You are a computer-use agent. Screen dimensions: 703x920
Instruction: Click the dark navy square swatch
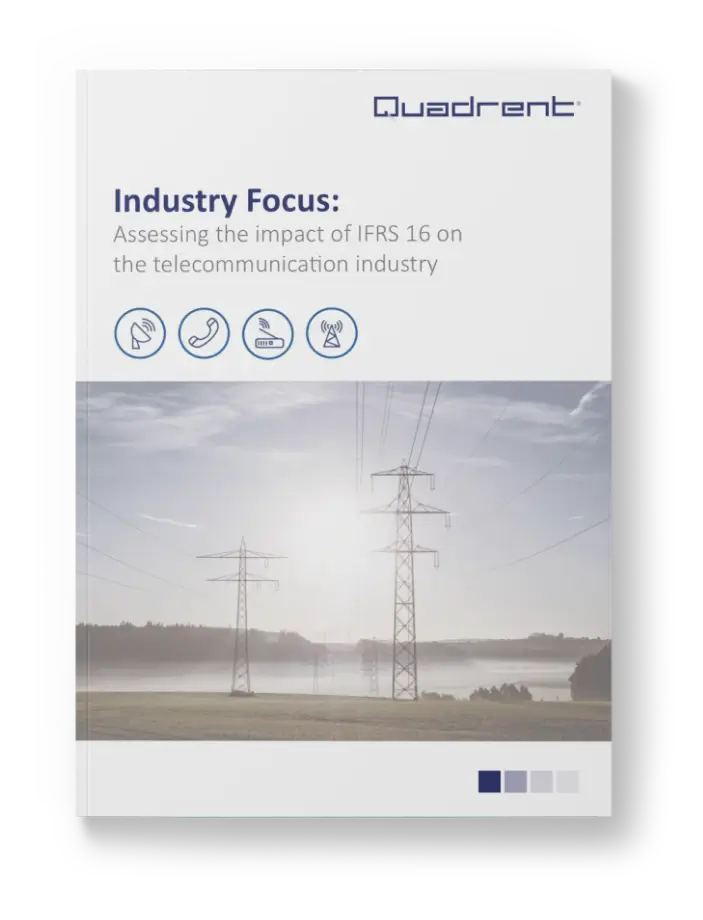[x=489, y=782]
